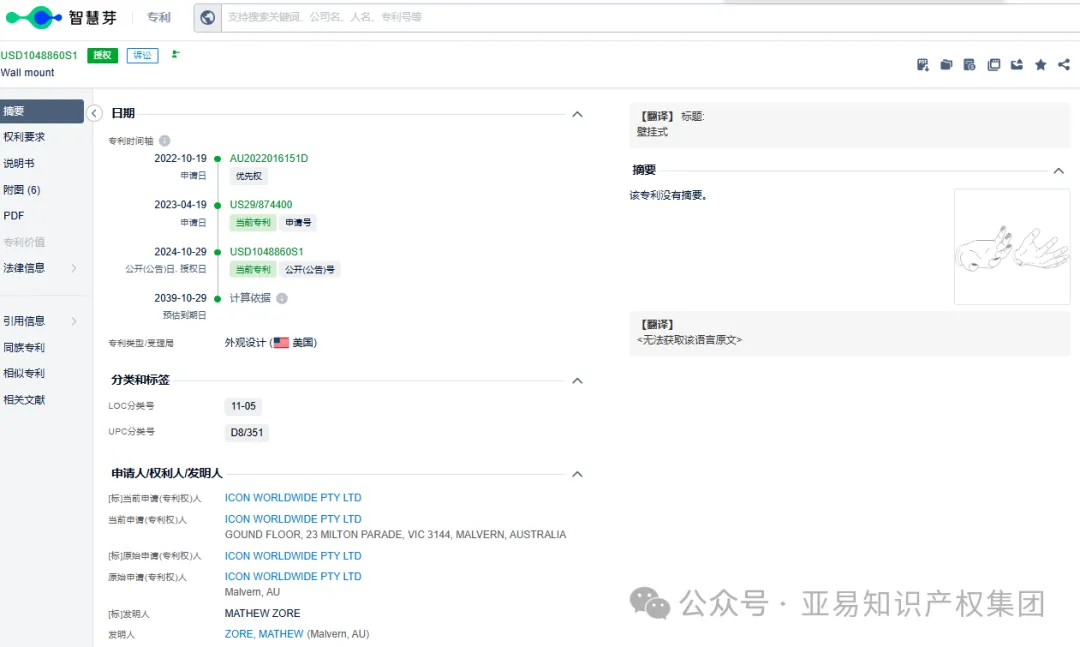Download the patent as PDF
Viewport: 1080px width, 647px height.
click(922, 64)
